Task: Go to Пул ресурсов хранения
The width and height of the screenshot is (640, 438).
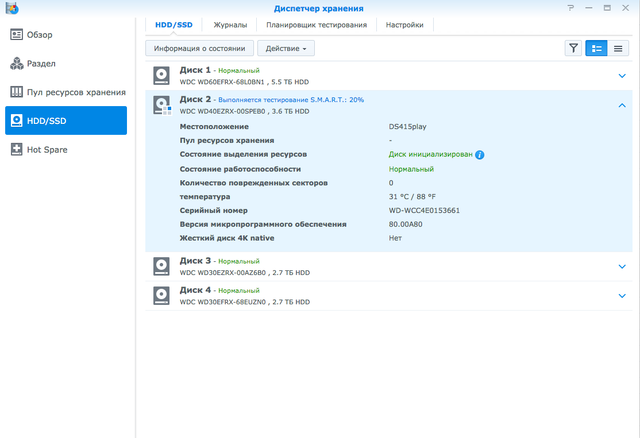Action: pyautogui.click(x=66, y=92)
